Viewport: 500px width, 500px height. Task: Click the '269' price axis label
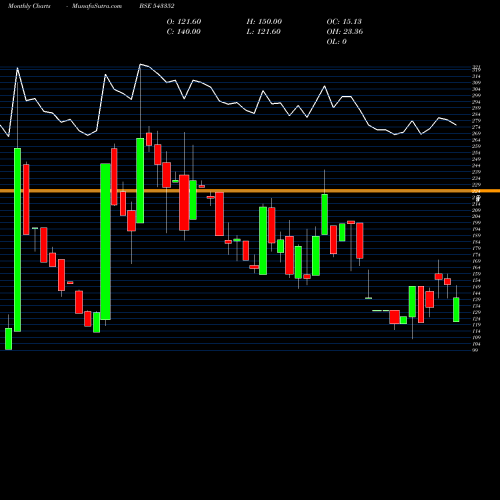click(x=476, y=133)
